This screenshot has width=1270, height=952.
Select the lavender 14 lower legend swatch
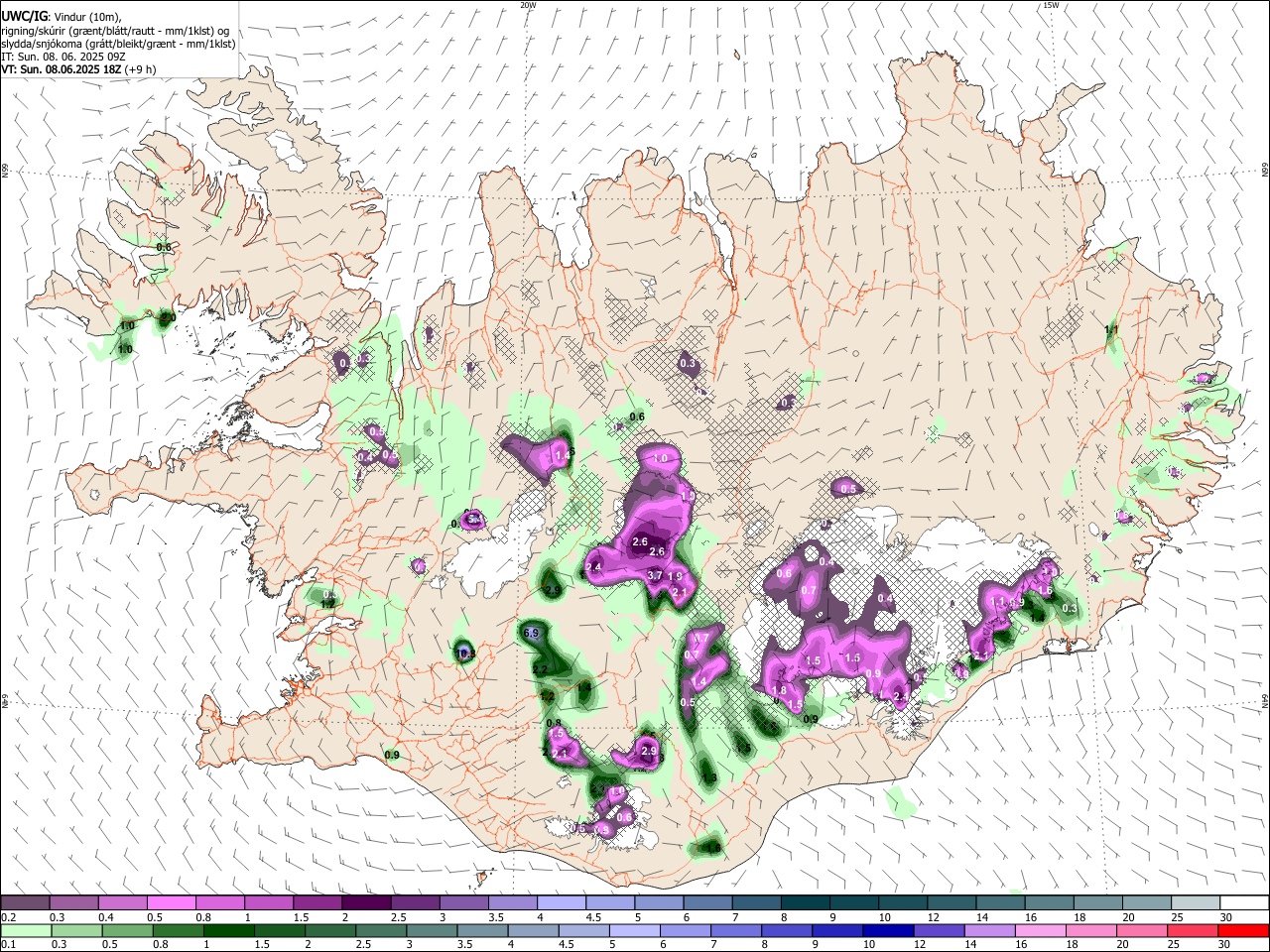coord(988,930)
